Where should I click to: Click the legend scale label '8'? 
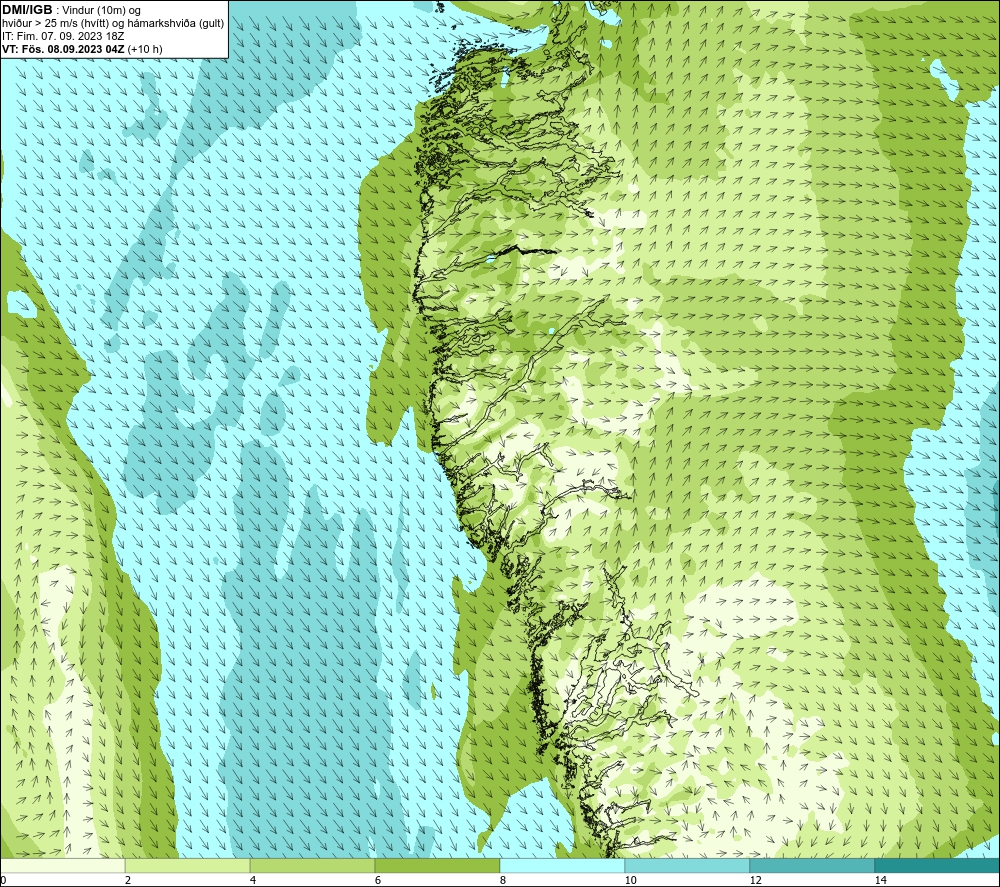pos(503,881)
